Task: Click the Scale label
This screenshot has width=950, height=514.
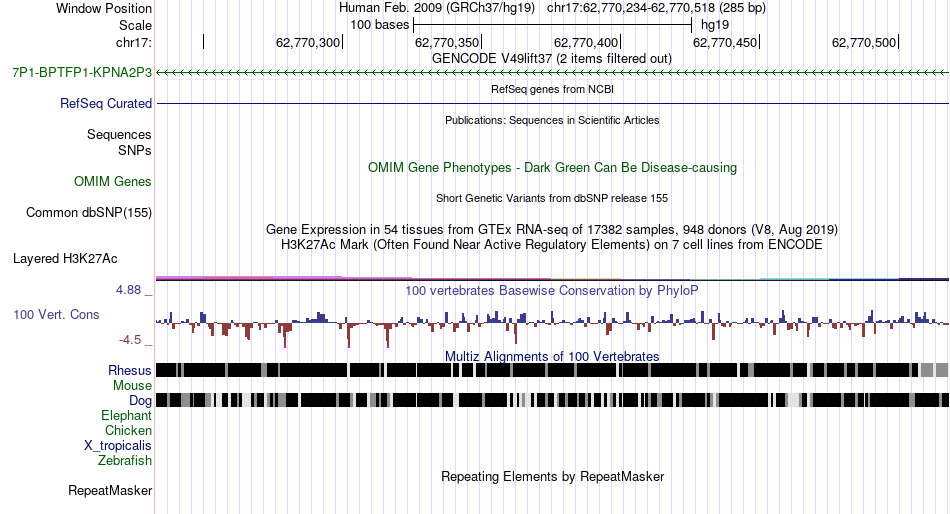Action: (135, 25)
